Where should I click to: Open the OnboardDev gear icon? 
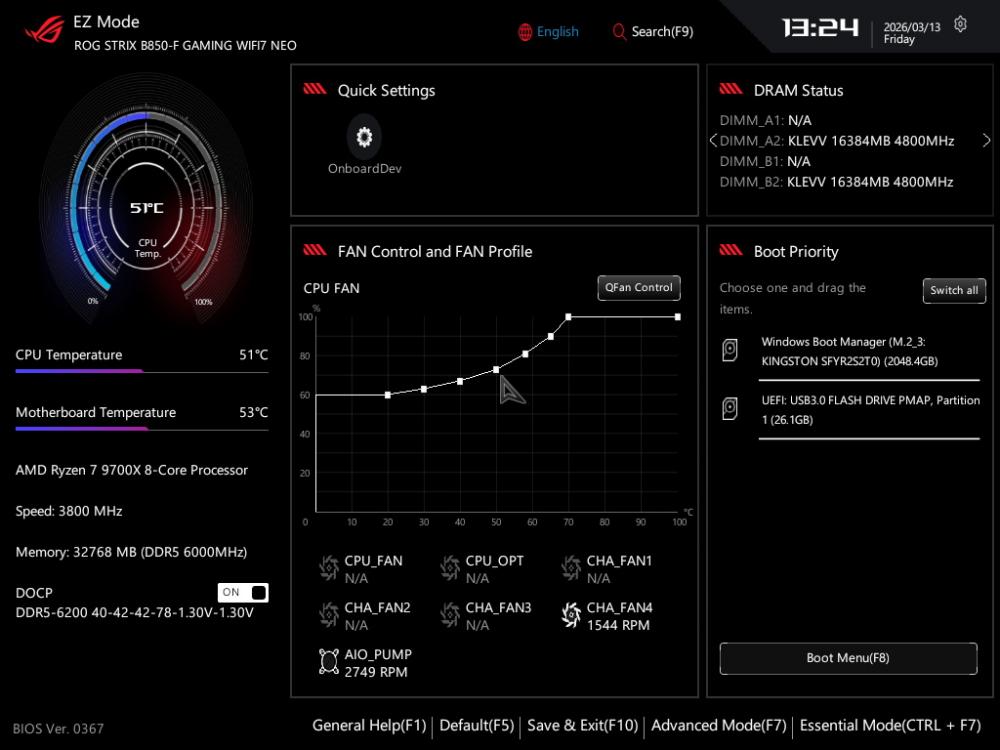coord(364,138)
